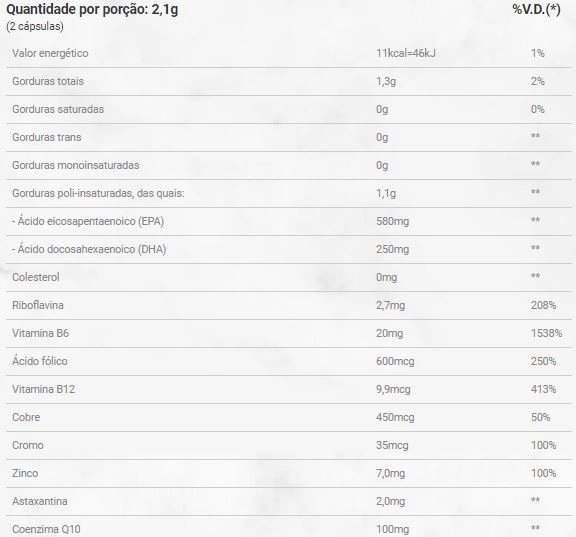The height and width of the screenshot is (537, 576).
Task: Click the Astaxantina label
Action: (x=40, y=501)
